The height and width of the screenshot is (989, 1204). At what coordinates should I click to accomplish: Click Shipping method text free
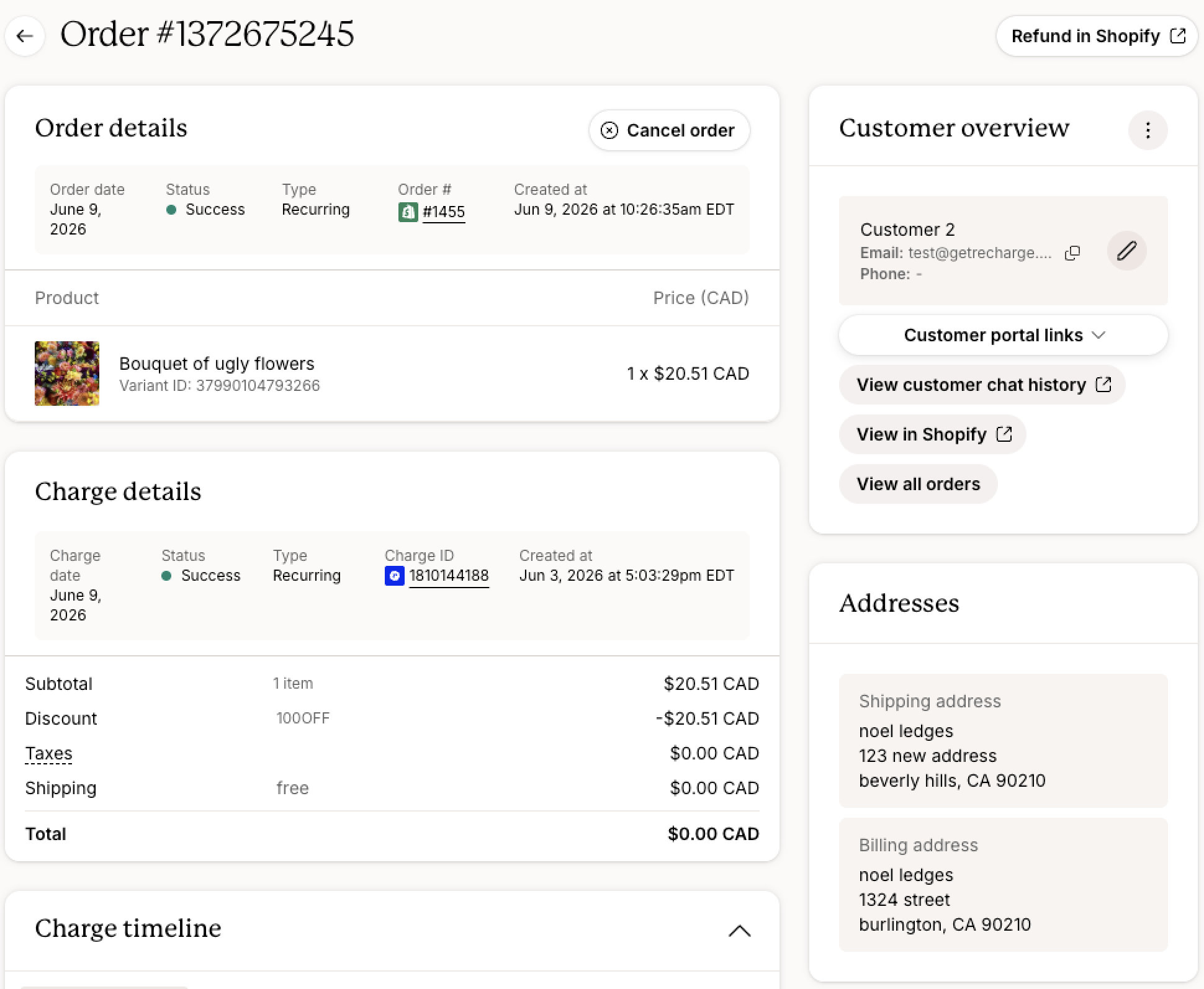tap(292, 788)
